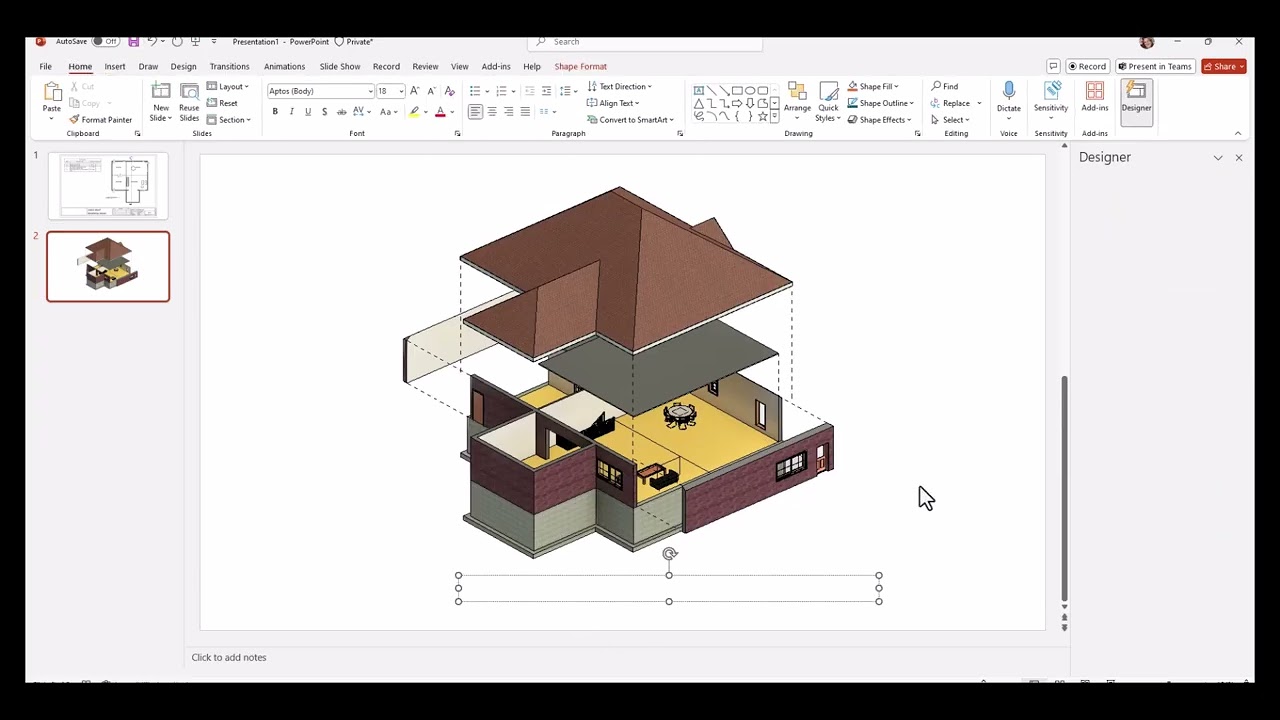Apply the yellow text highlight color

click(414, 112)
